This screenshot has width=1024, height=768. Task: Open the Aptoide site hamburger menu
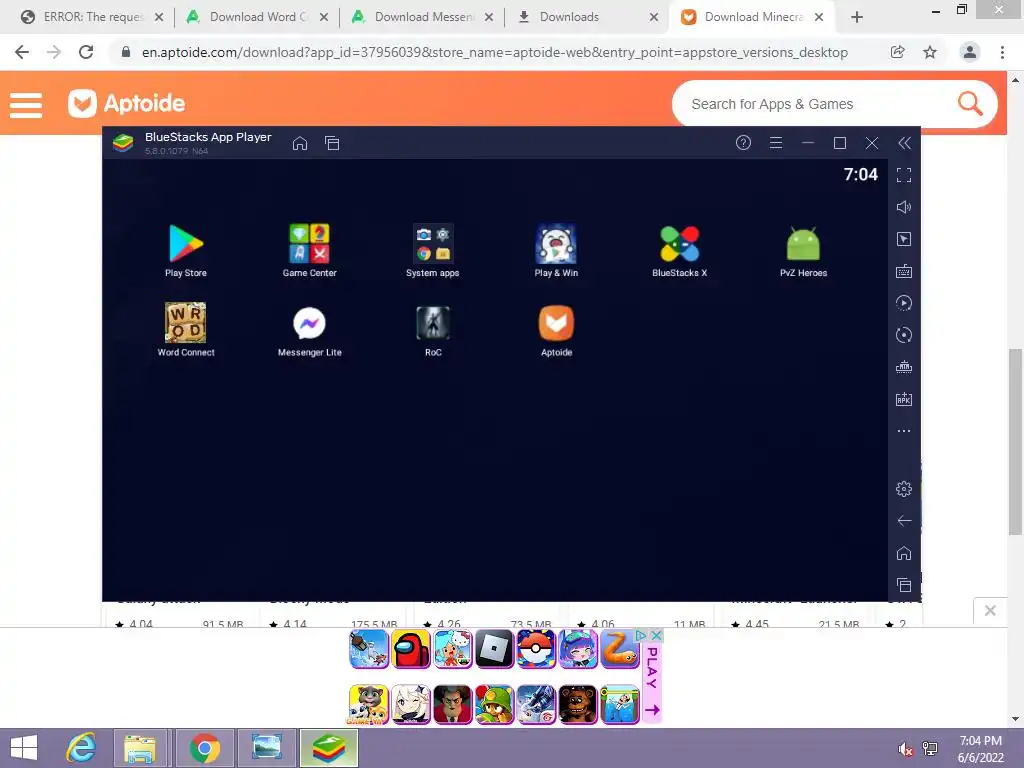(26, 104)
